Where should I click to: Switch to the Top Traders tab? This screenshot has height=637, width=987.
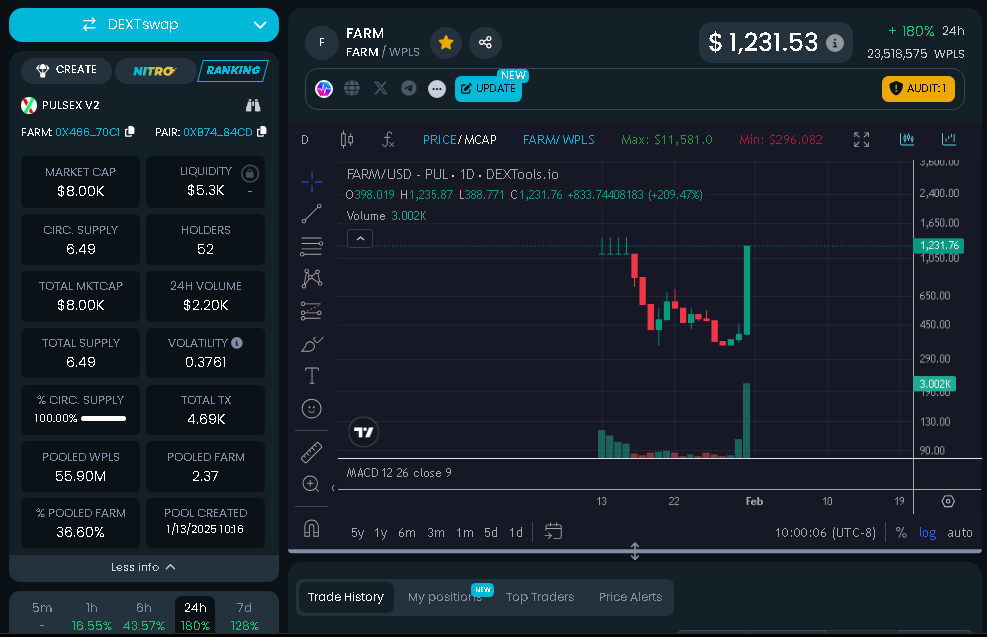click(x=540, y=597)
